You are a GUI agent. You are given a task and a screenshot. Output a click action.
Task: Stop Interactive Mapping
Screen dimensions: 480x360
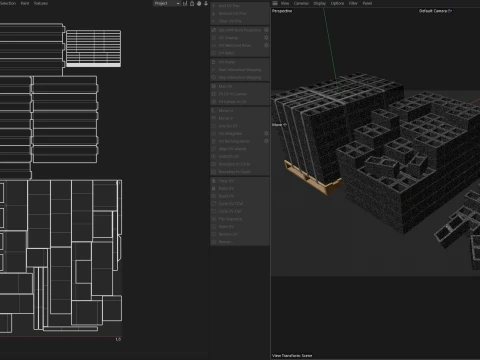pos(240,77)
